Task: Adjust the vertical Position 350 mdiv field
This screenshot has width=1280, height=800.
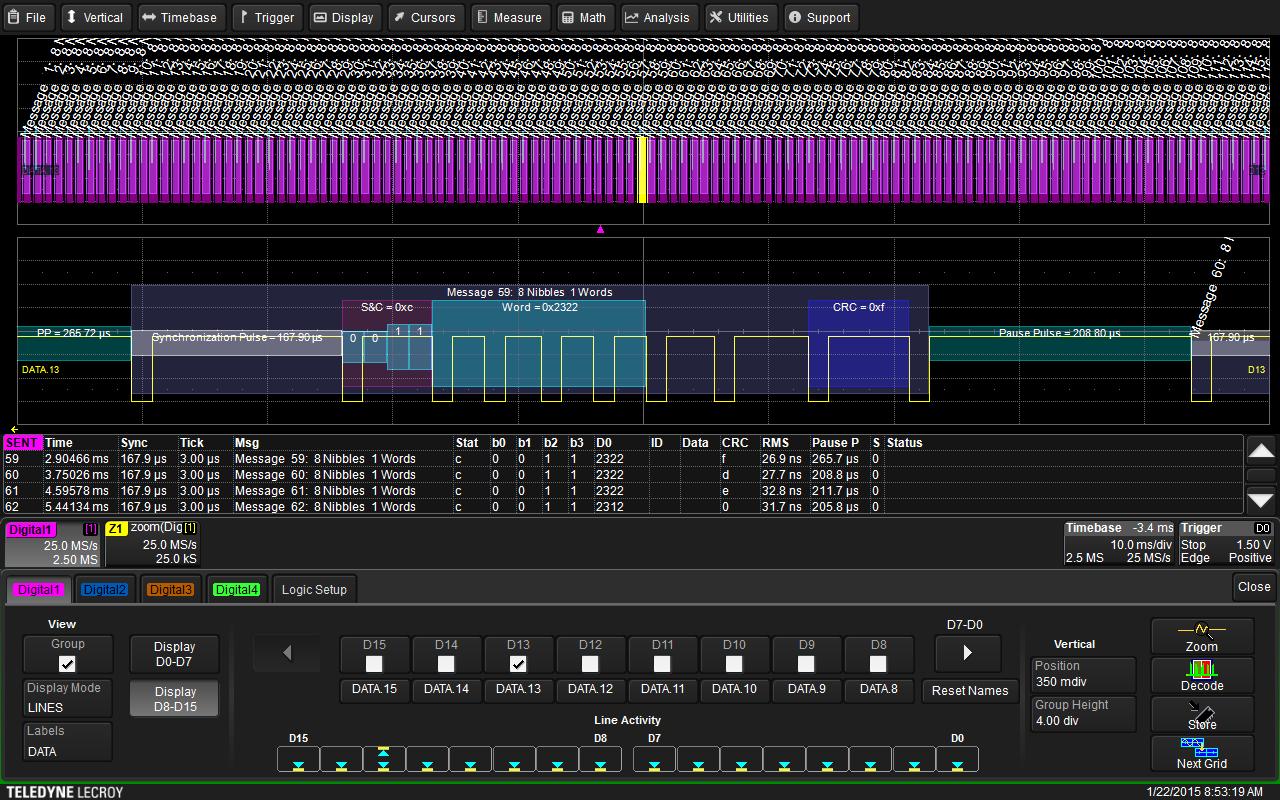Action: [x=1083, y=674]
